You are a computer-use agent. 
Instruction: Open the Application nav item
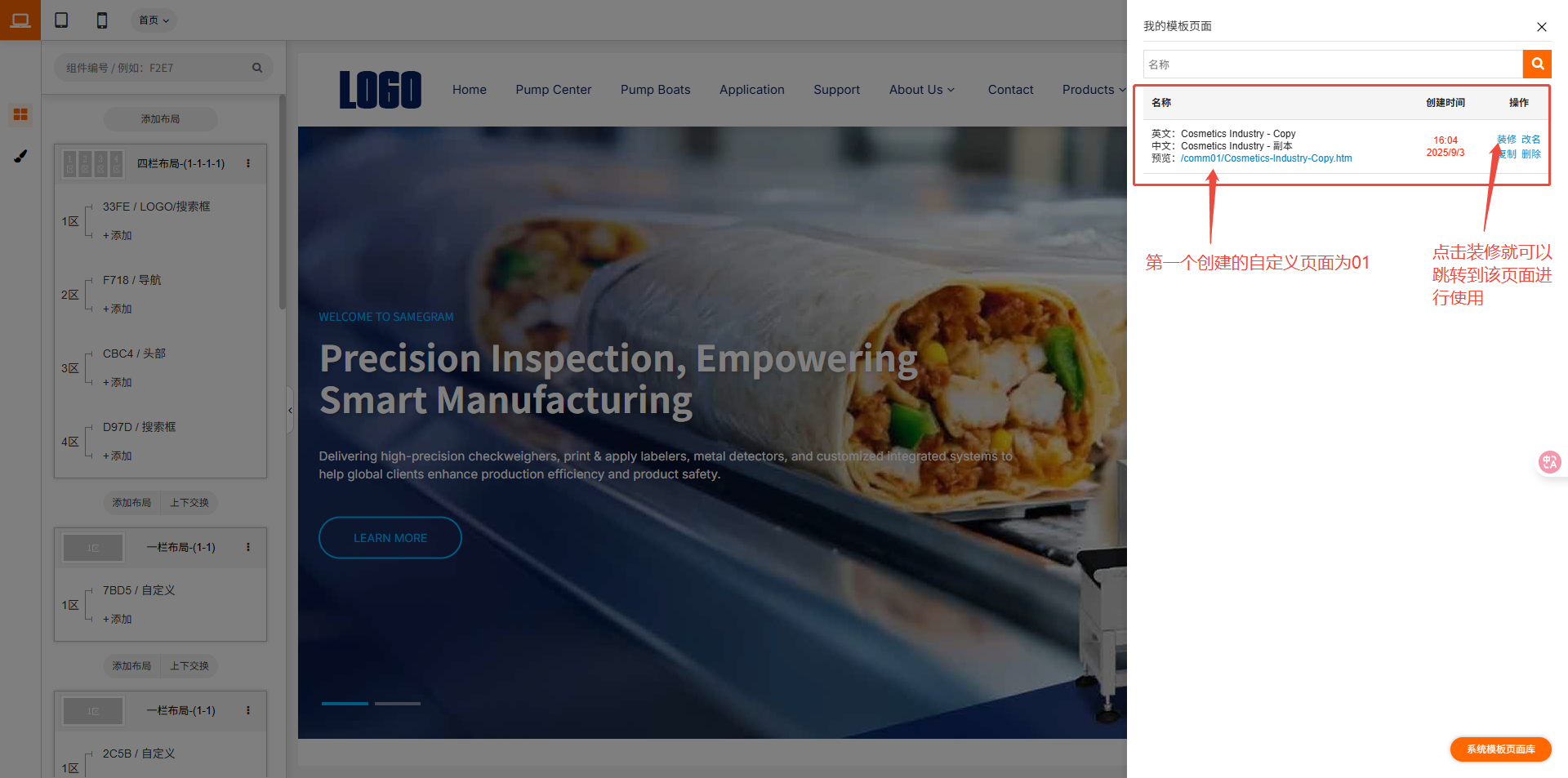(x=752, y=90)
